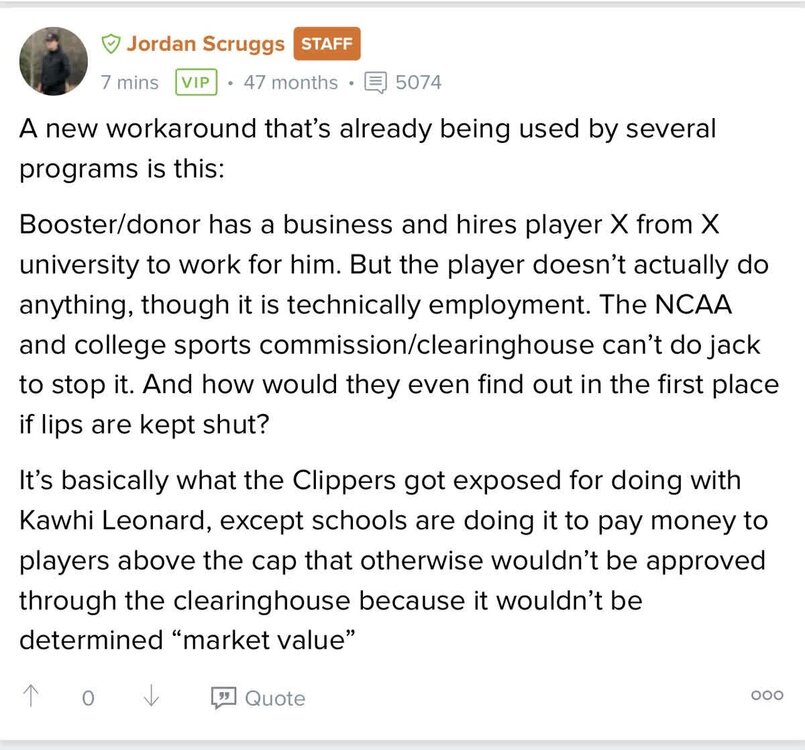The height and width of the screenshot is (750, 805).
Task: Click the vote score showing 0
Action: (x=88, y=698)
